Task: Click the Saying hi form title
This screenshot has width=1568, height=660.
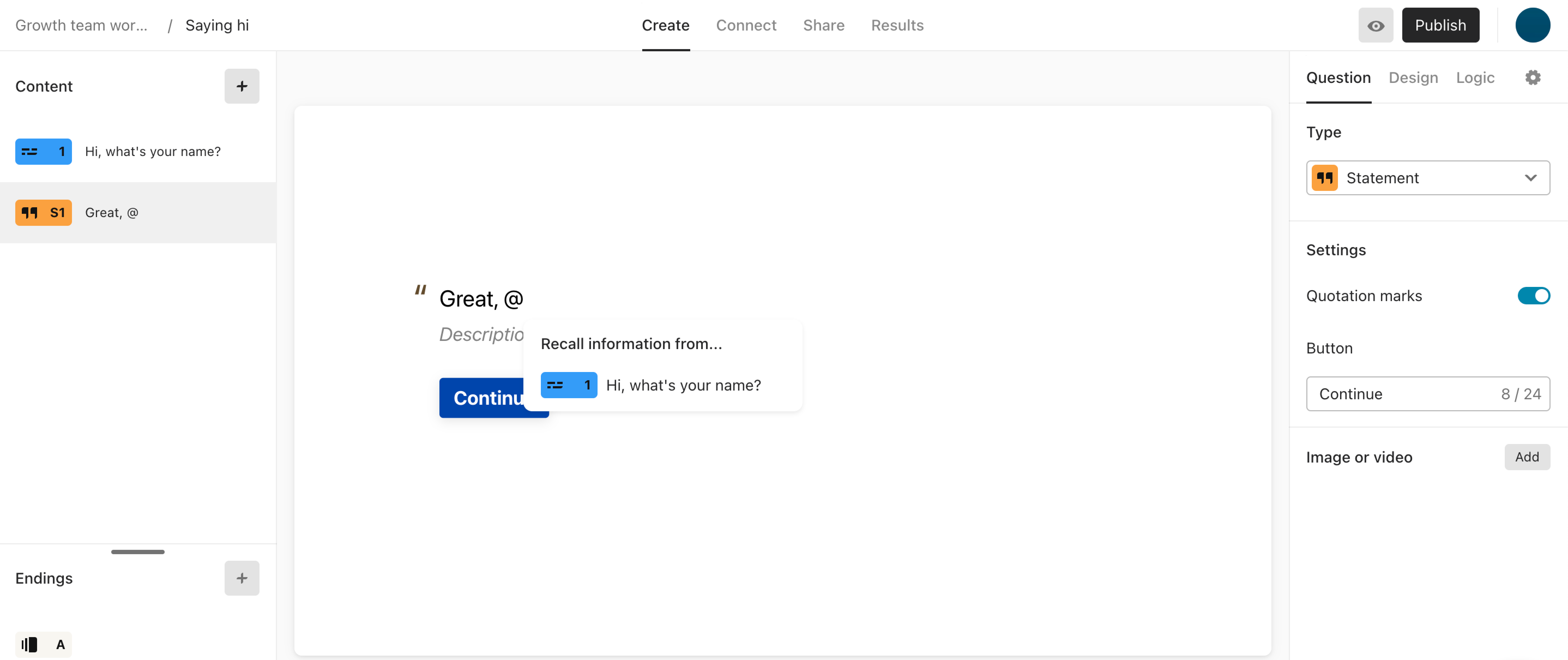Action: coord(217,25)
